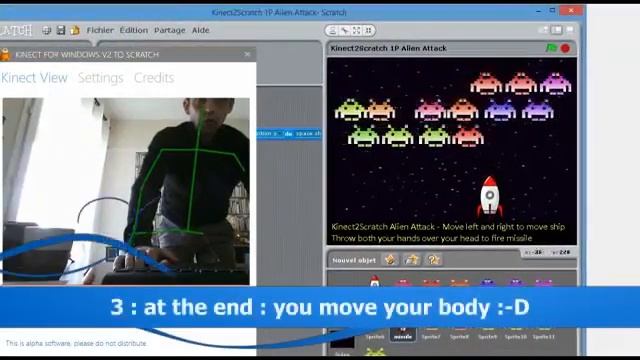Image resolution: width=640 pixels, height=360 pixels.
Task: Click the share project icon beside the save icon
Action: coord(75,30)
